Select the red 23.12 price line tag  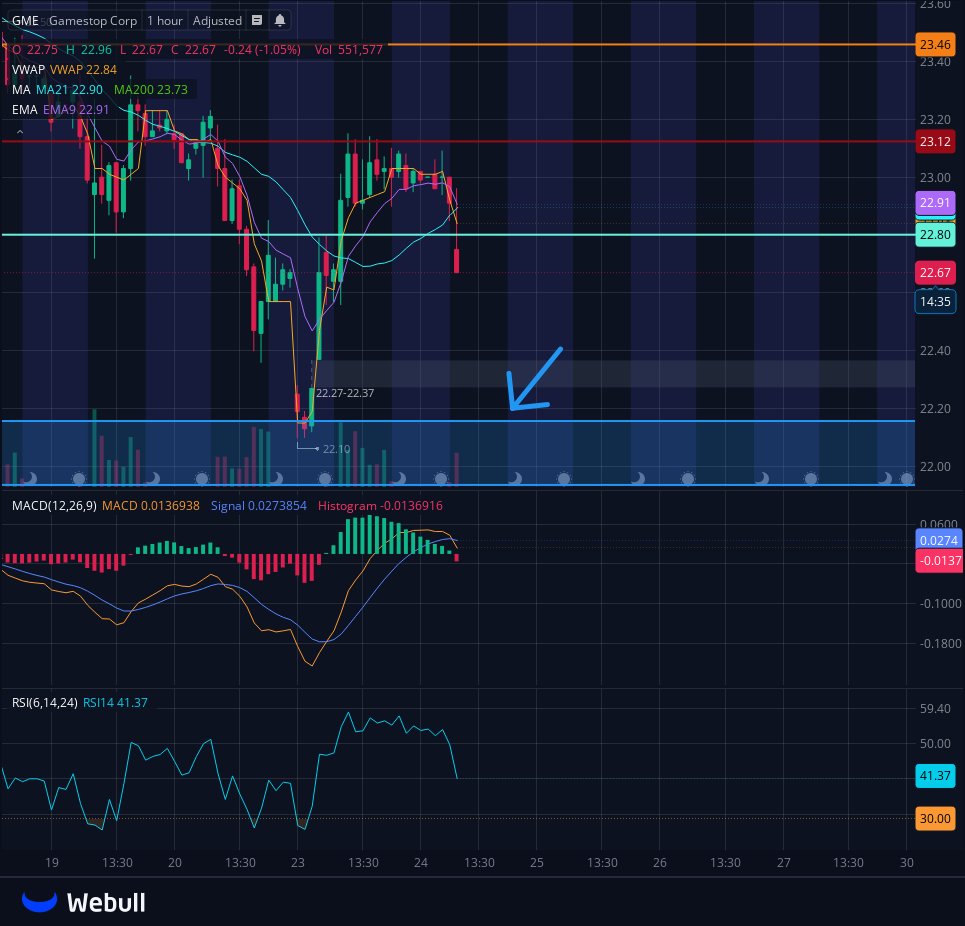pos(935,142)
